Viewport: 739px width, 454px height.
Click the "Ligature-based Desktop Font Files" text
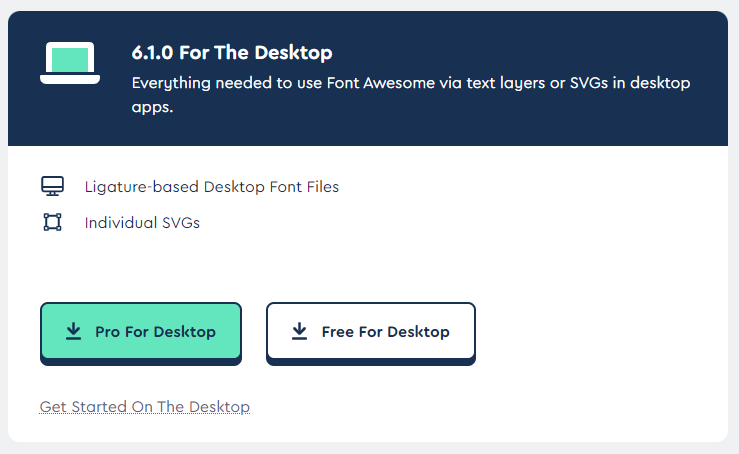coord(212,186)
